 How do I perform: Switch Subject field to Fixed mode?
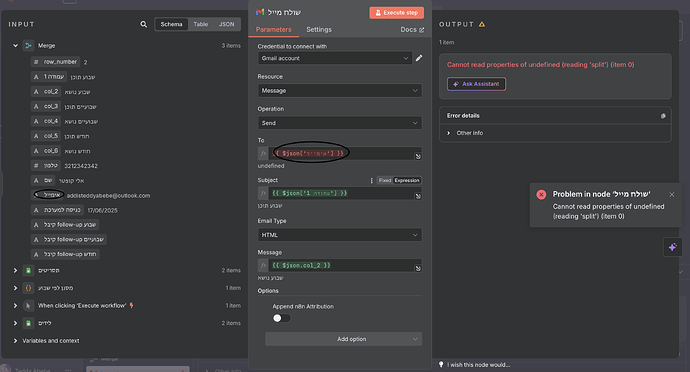click(385, 180)
